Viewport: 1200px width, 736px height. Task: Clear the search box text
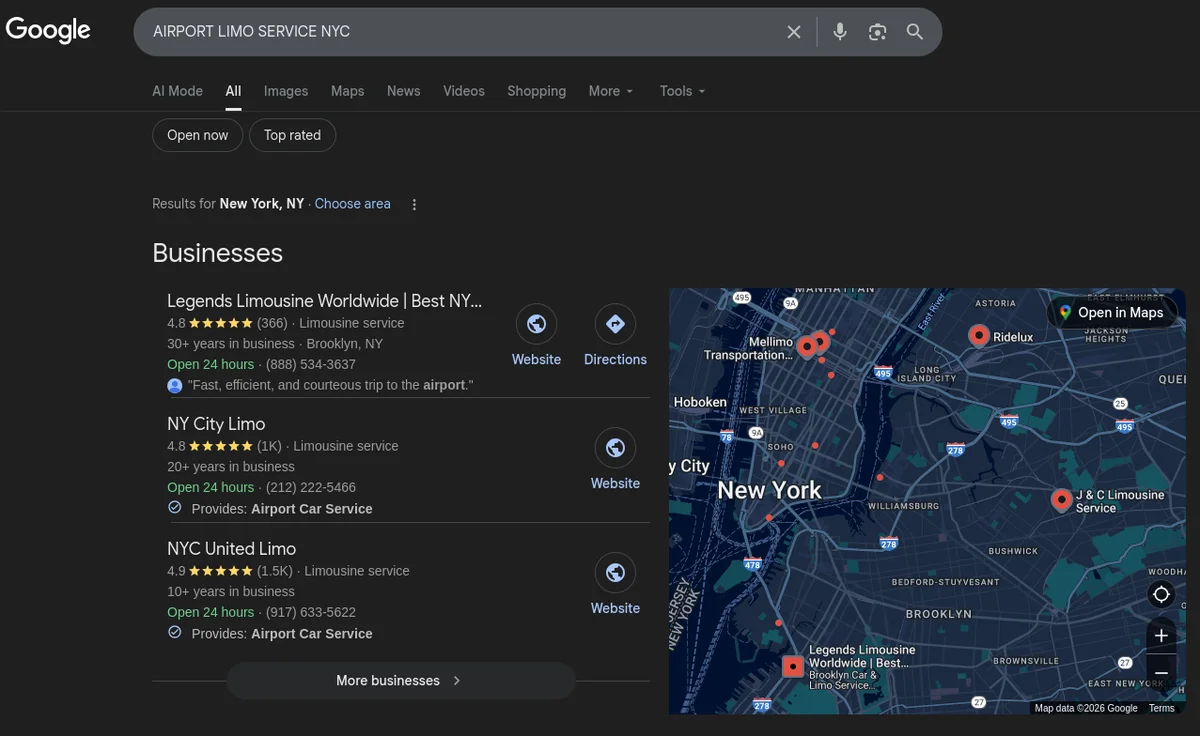coord(794,32)
